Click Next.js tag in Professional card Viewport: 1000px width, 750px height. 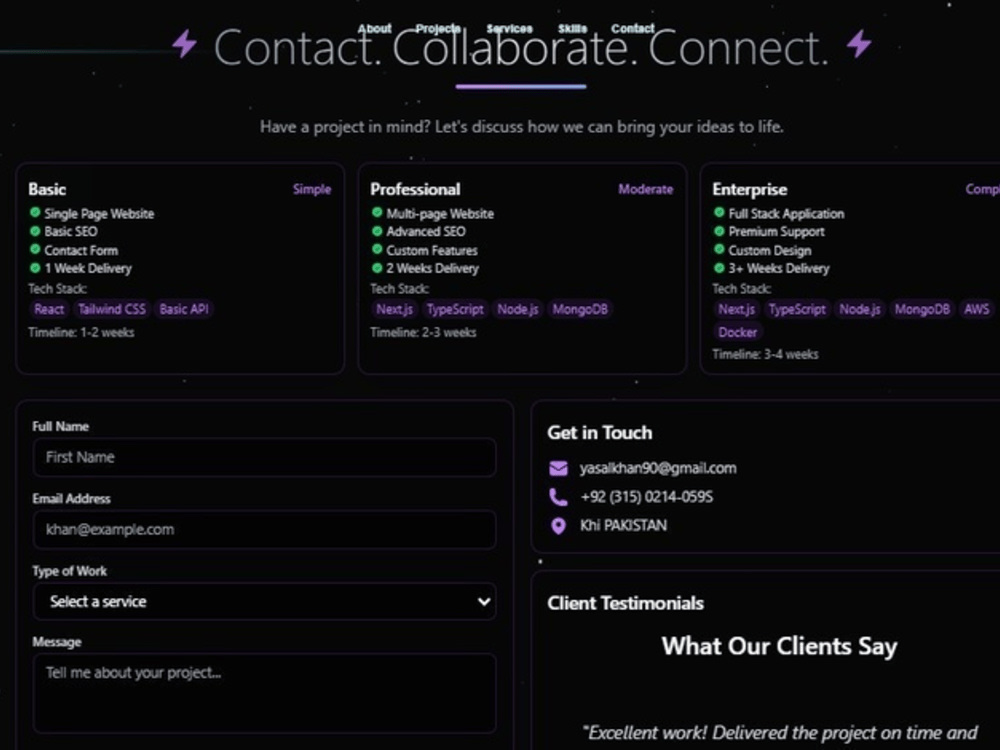click(x=394, y=309)
